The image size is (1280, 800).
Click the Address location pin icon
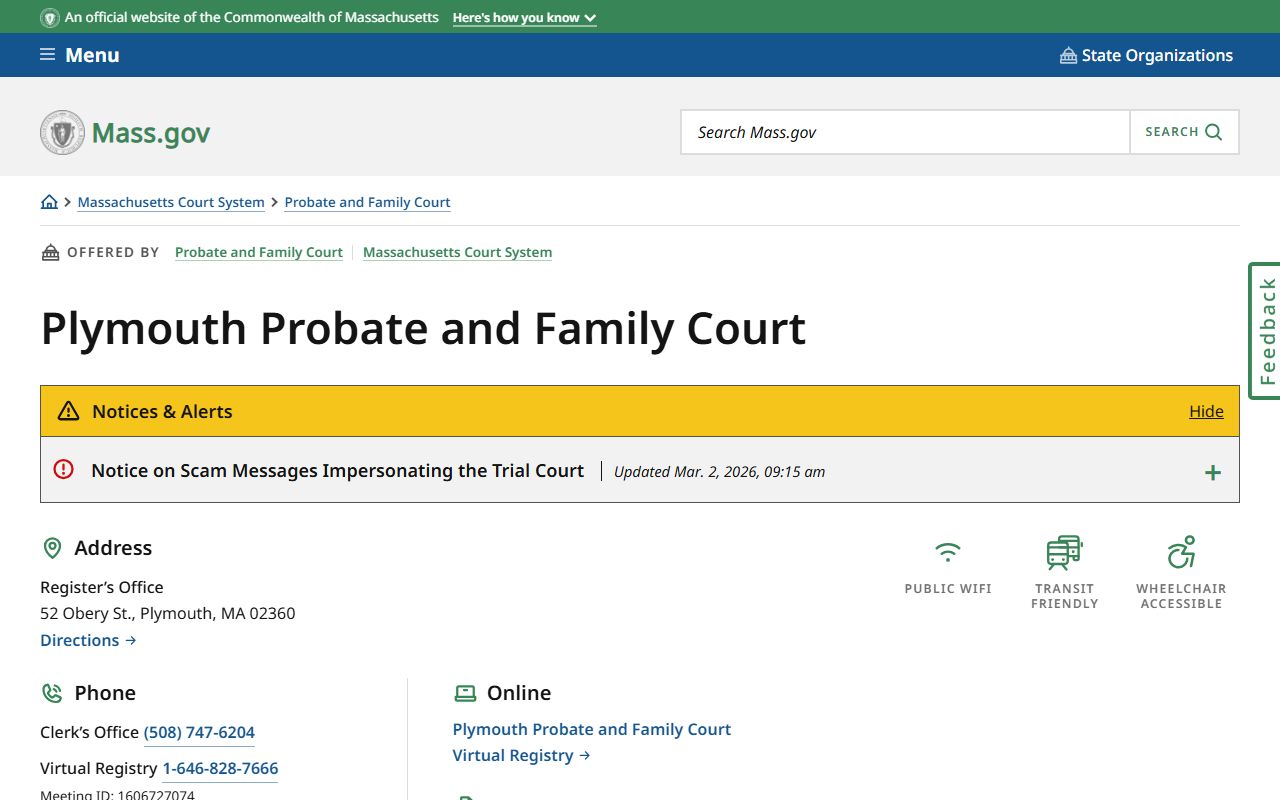(52, 548)
